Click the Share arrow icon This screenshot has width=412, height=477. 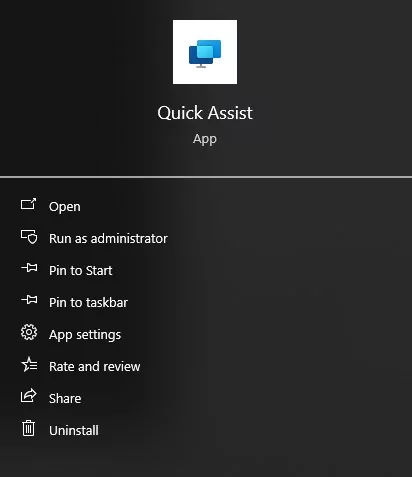pos(29,396)
